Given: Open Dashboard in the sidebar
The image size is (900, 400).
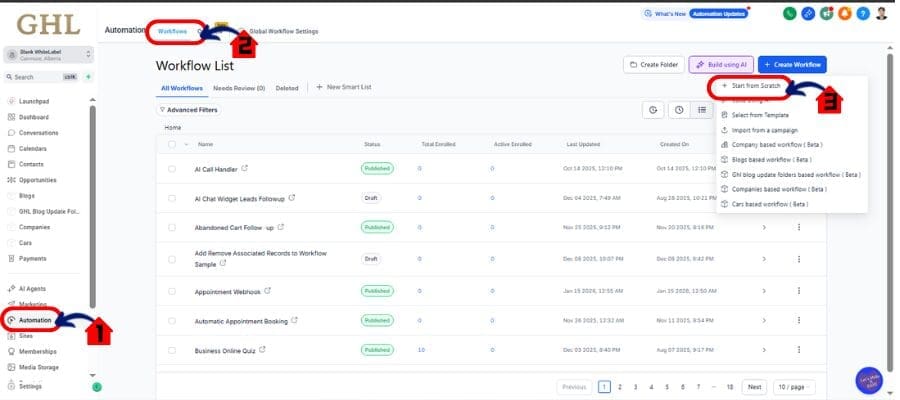Looking at the screenshot, I should [34, 117].
